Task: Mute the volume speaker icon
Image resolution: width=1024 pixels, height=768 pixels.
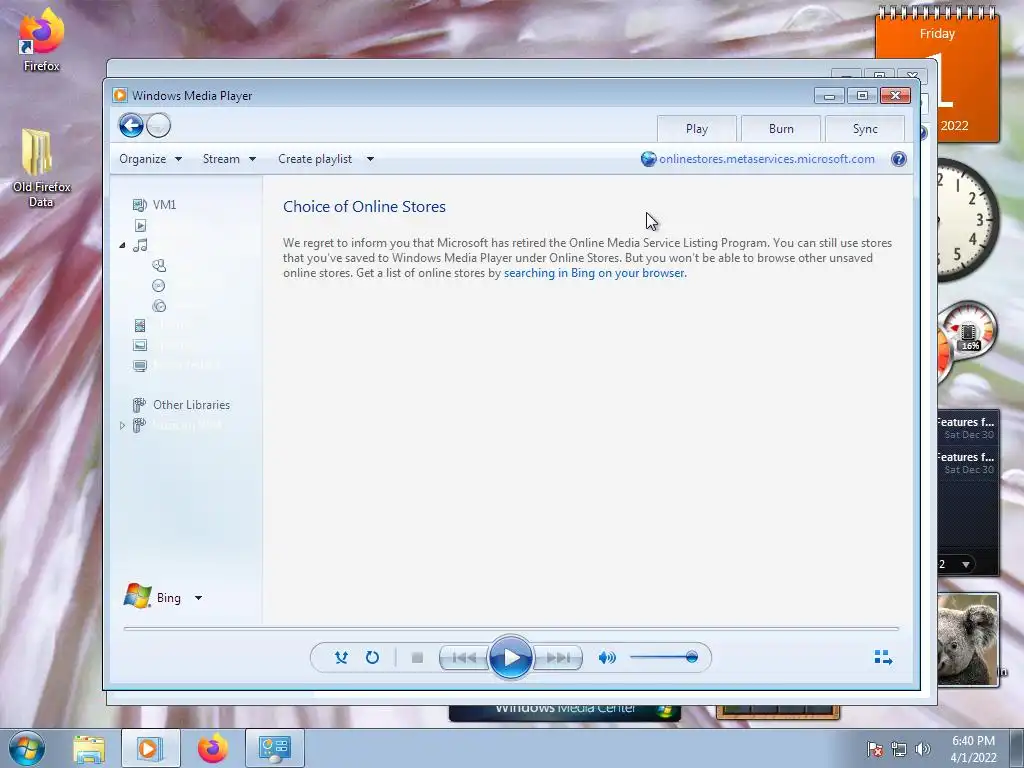Action: (607, 657)
